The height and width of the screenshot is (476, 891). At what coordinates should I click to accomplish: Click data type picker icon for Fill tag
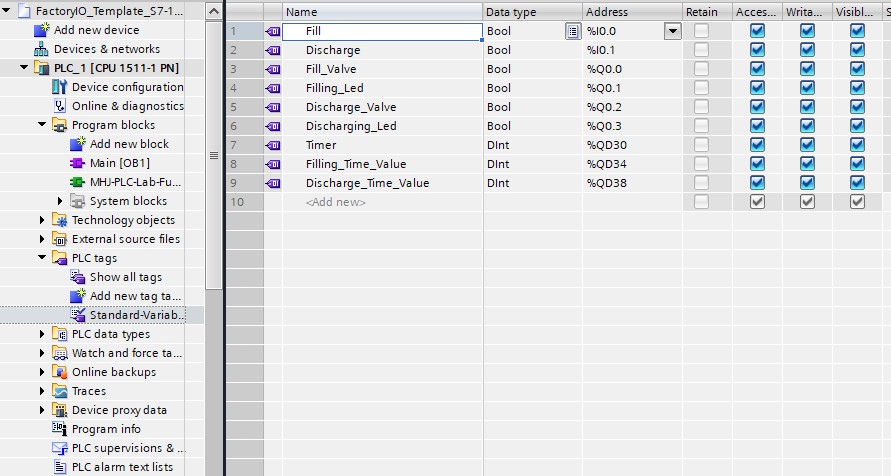[572, 31]
